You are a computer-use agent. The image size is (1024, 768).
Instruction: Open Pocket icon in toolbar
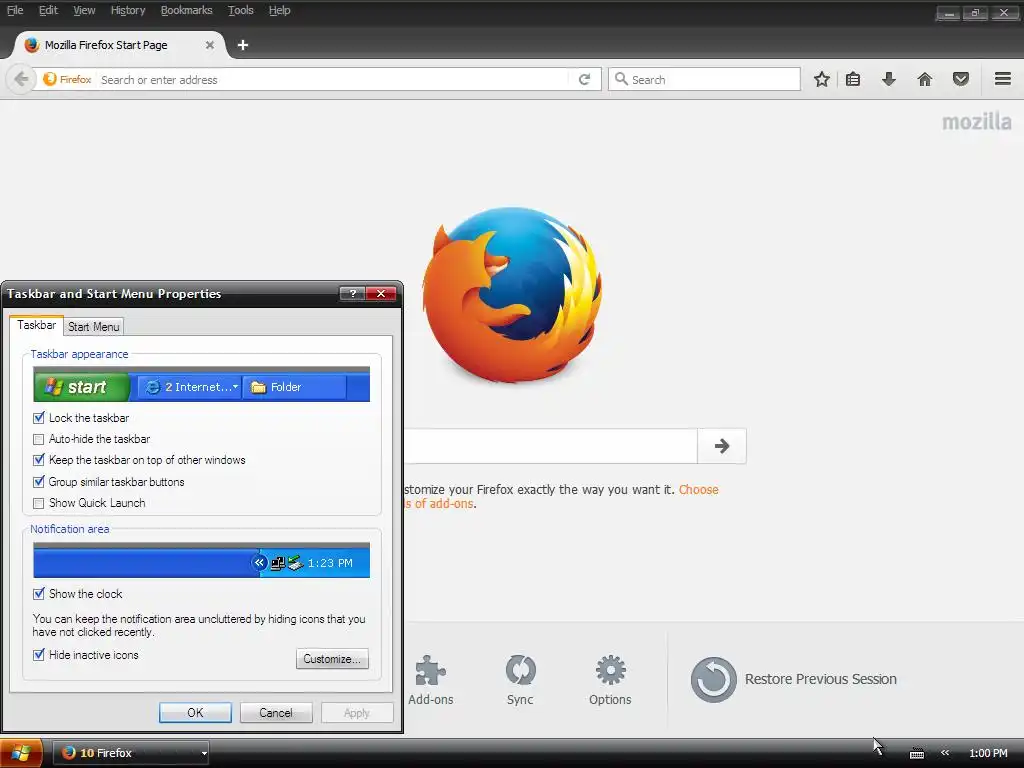tap(961, 80)
